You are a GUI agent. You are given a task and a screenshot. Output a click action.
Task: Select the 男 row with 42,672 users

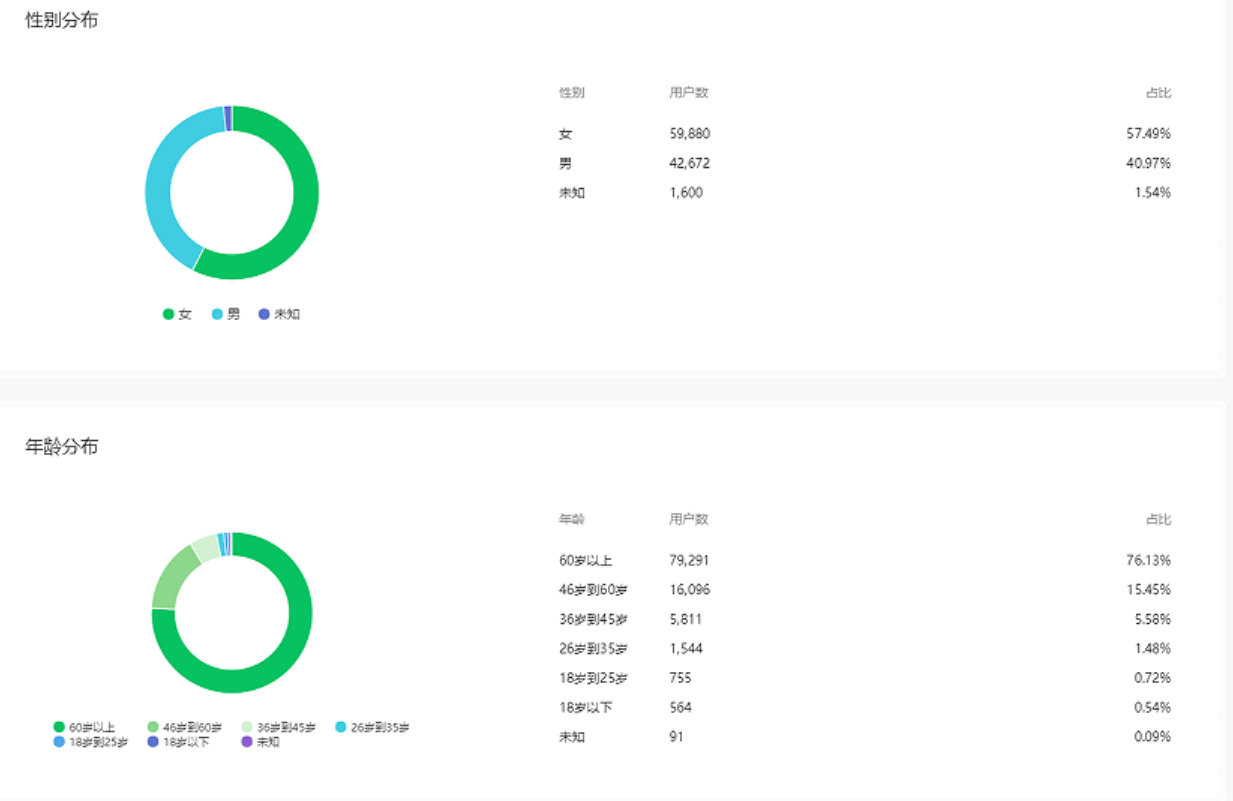(x=865, y=163)
